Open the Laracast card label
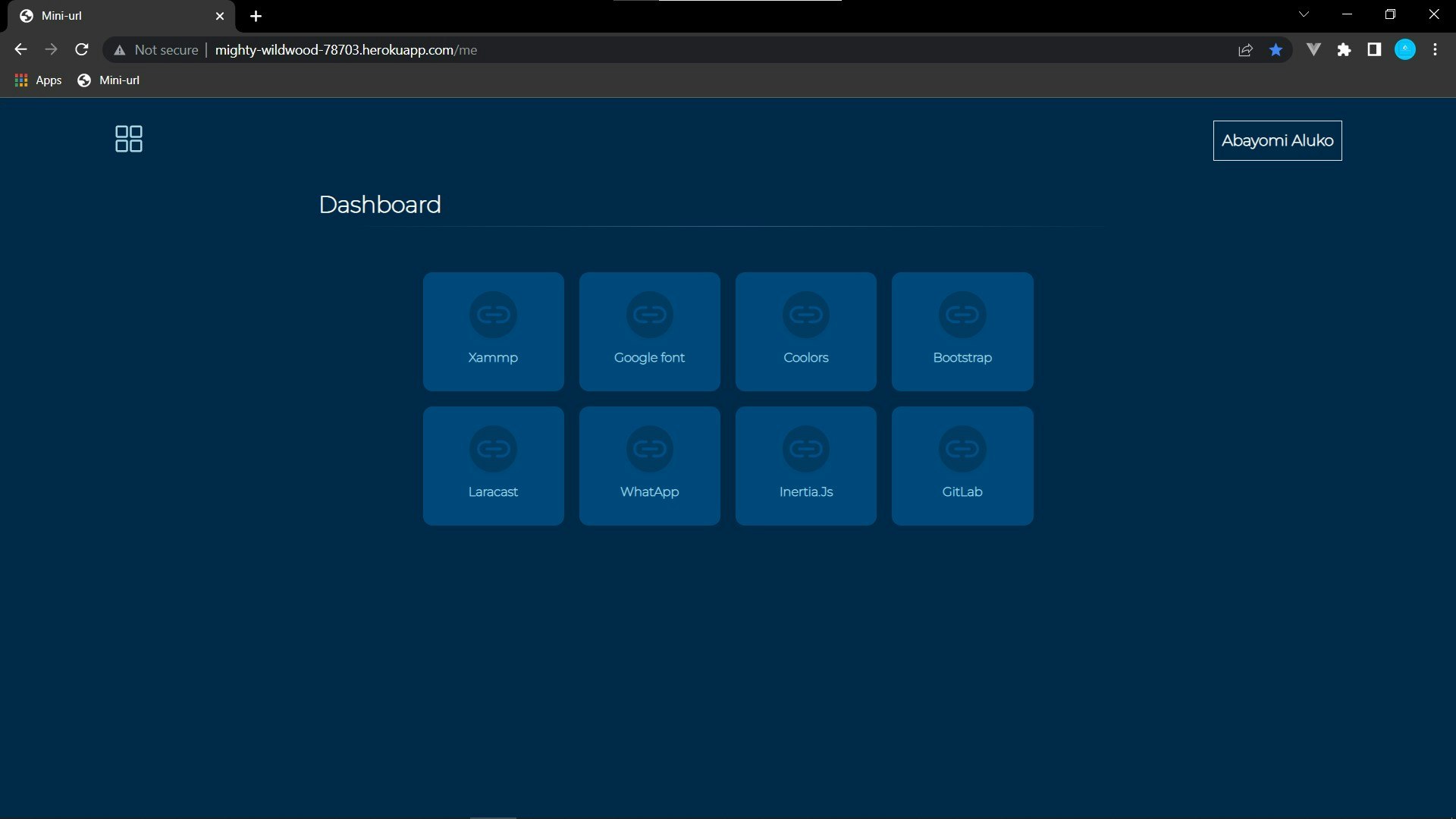1456x819 pixels. [x=493, y=491]
